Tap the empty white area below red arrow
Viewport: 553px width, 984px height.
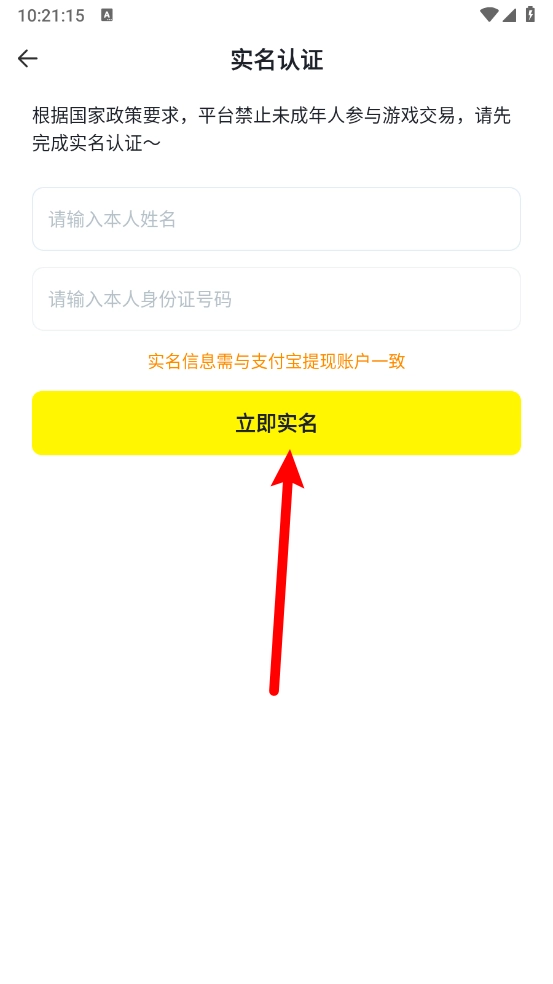coord(276,835)
